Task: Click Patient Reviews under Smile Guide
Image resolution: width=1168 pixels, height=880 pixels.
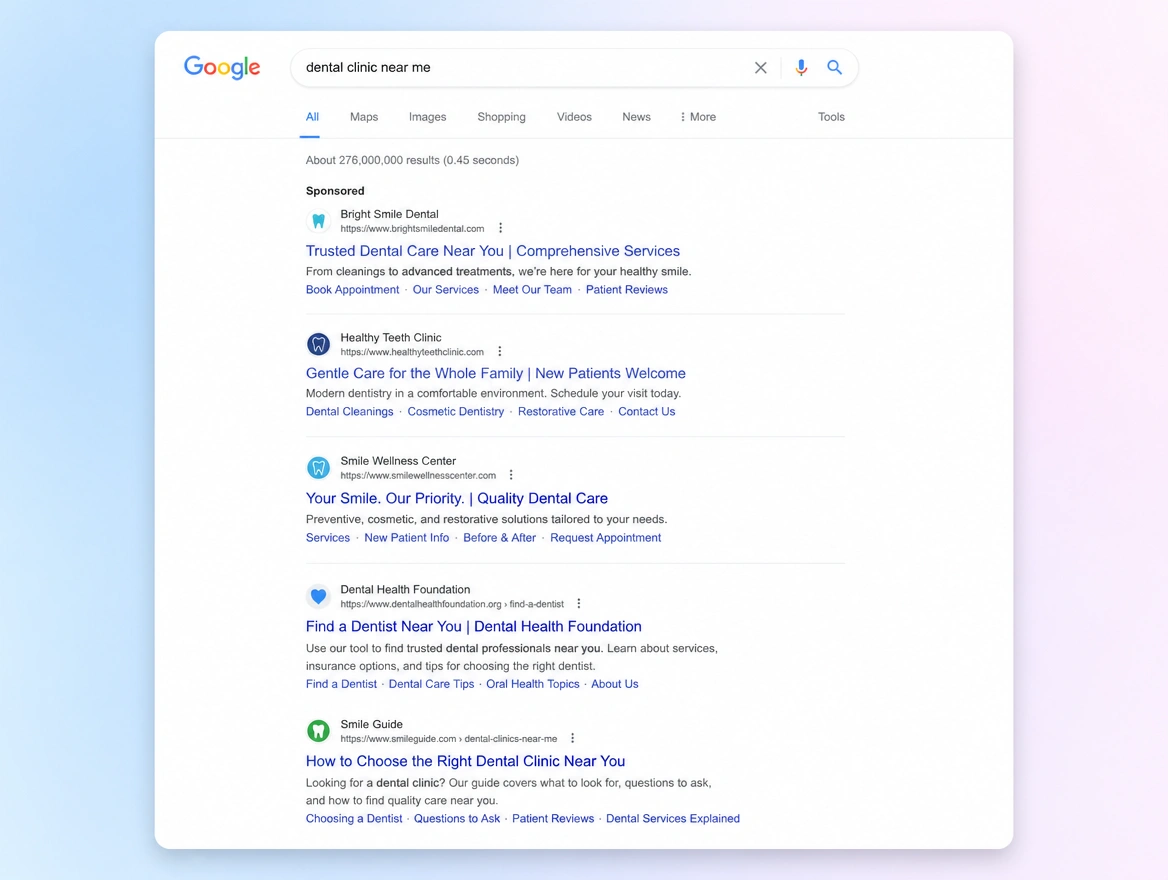Action: click(553, 819)
